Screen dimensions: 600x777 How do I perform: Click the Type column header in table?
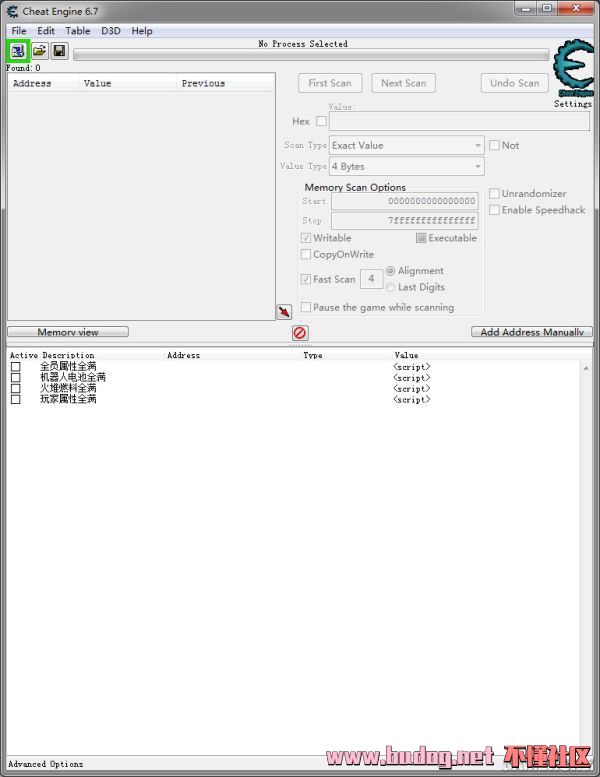point(313,355)
